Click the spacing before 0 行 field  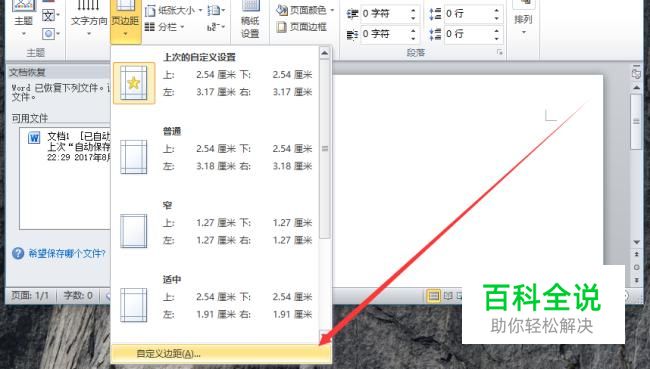[x=468, y=14]
